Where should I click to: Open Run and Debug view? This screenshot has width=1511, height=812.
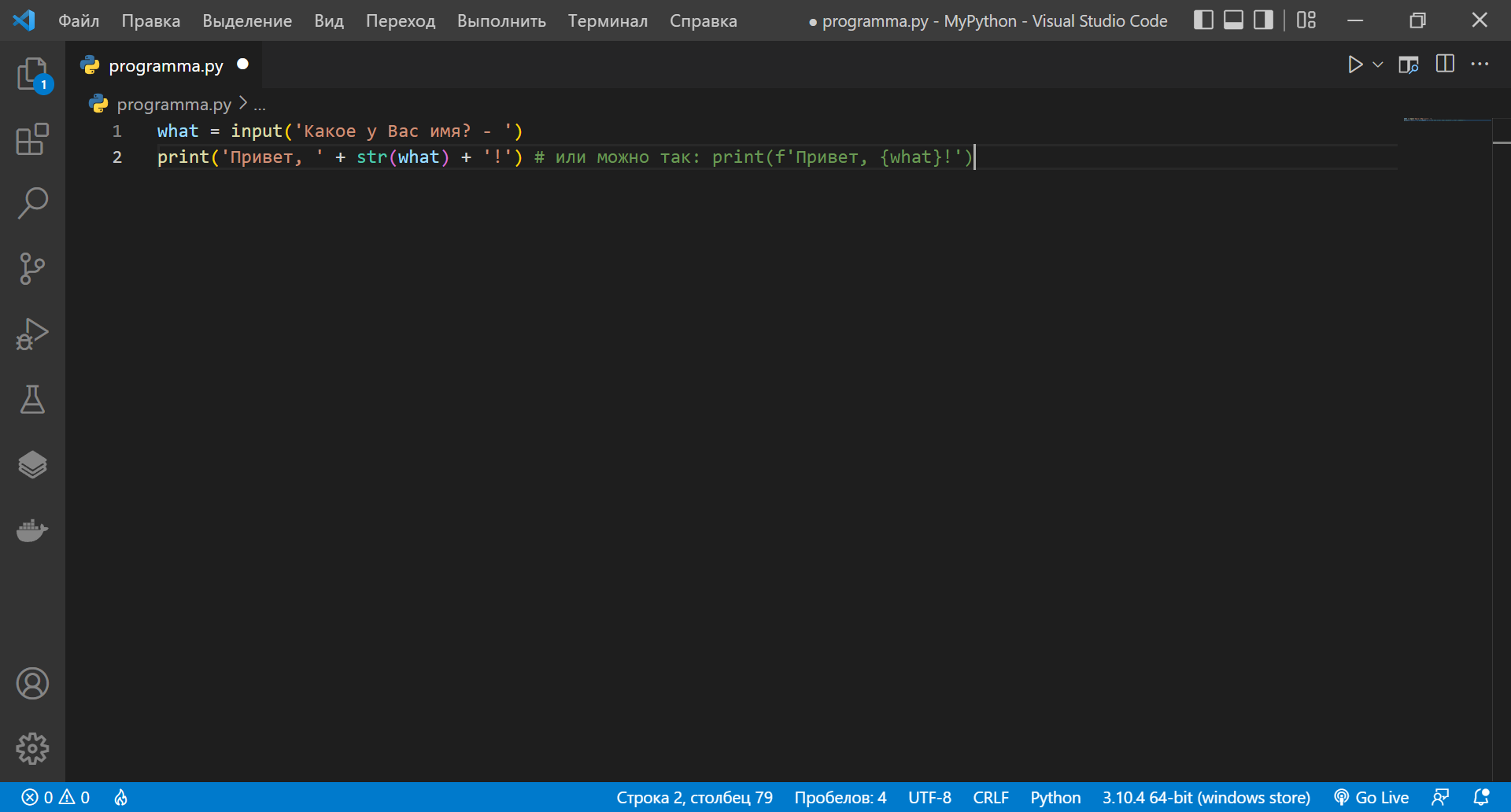point(32,334)
